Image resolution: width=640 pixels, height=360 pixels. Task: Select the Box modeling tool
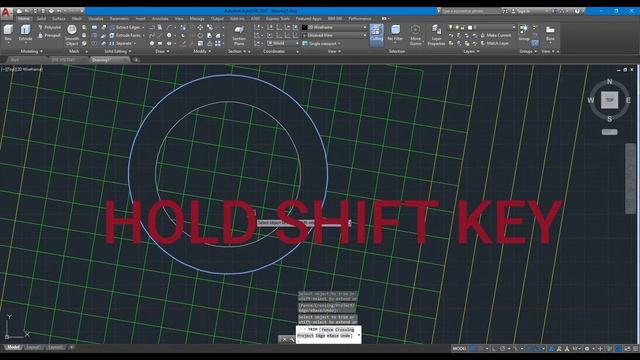8,33
